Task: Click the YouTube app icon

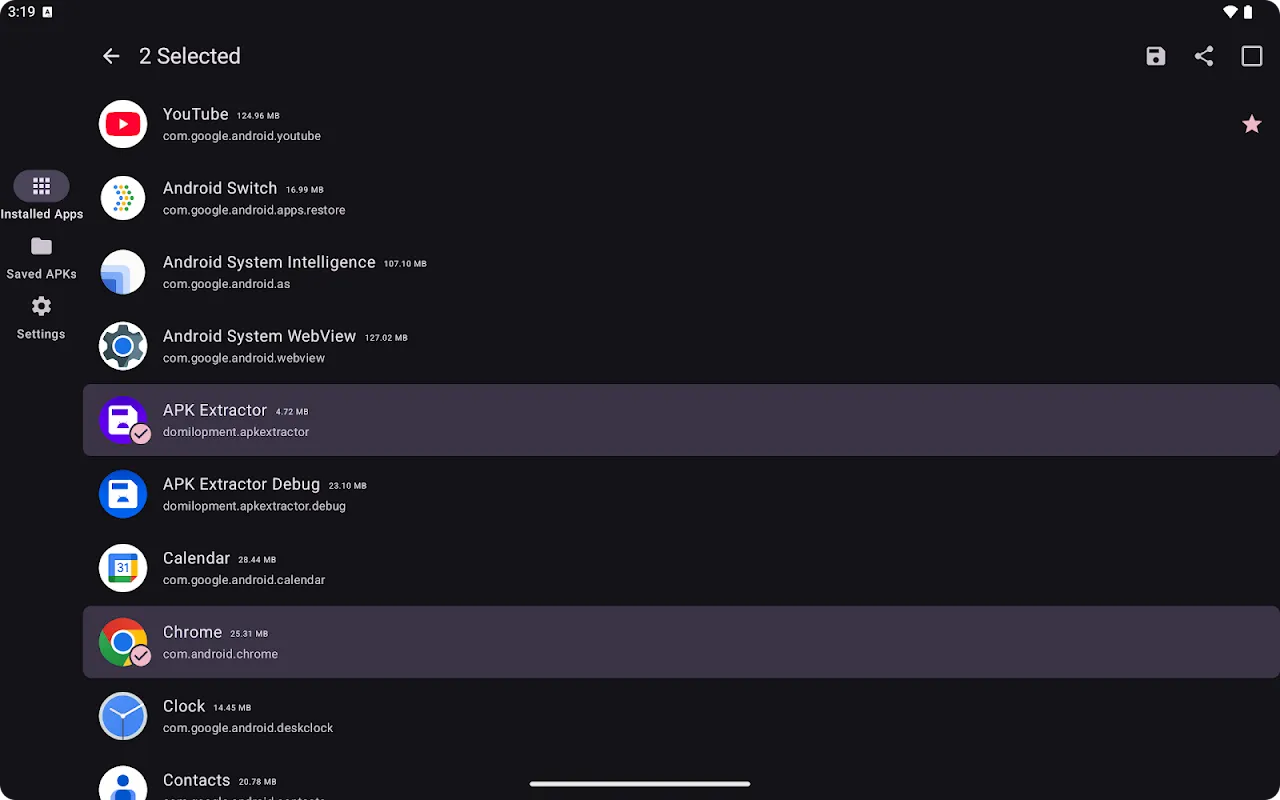Action: click(122, 124)
